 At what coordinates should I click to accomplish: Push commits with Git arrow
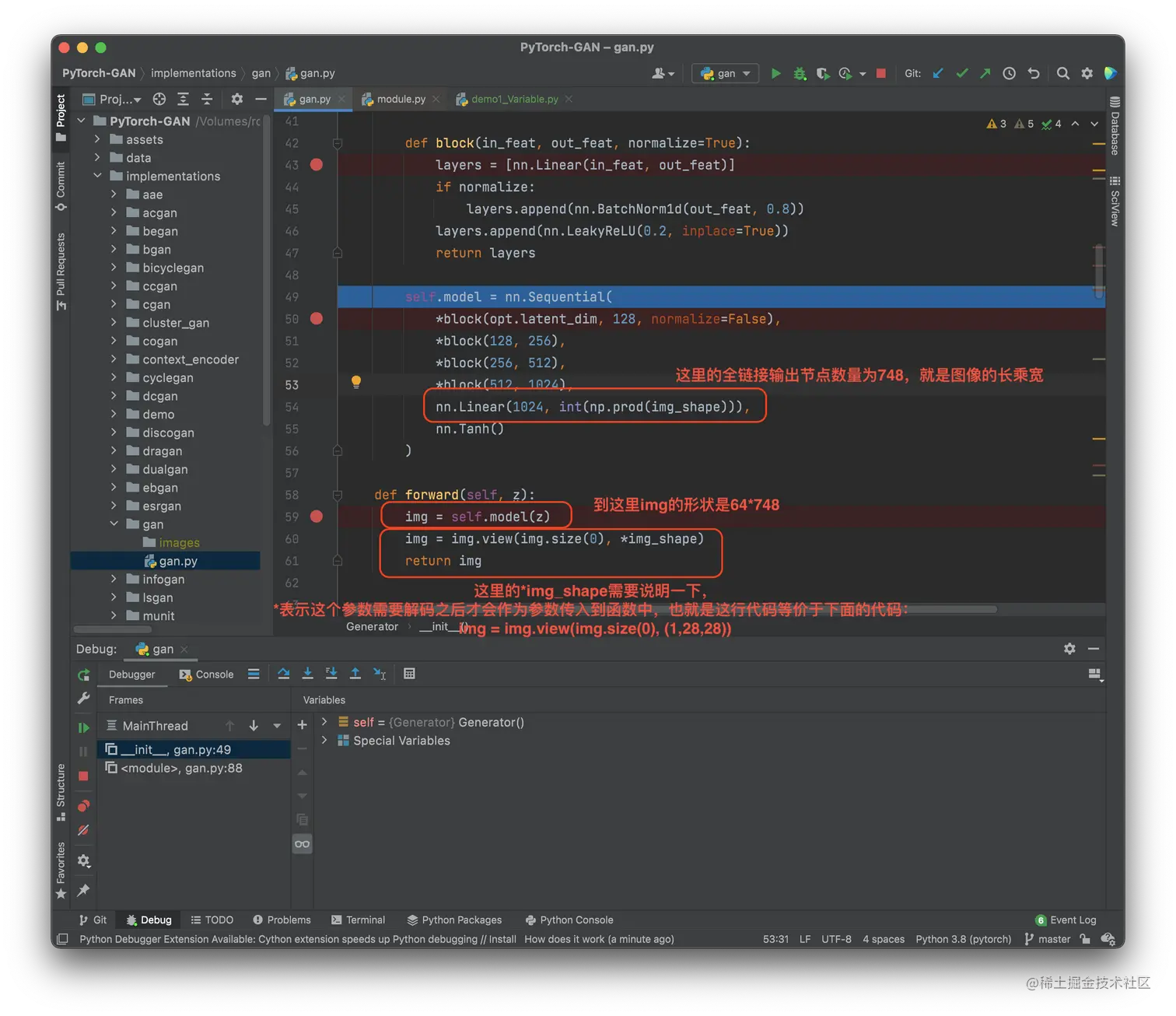[x=985, y=73]
